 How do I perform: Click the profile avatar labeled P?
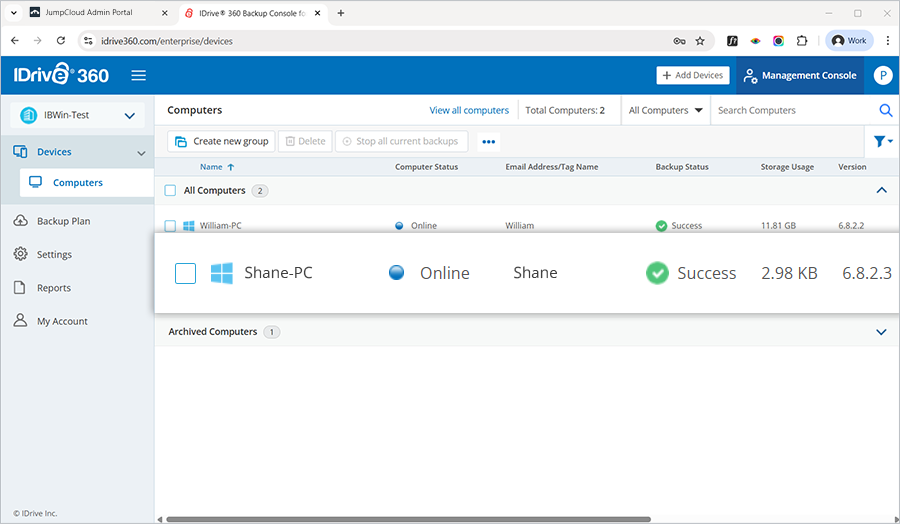click(882, 76)
